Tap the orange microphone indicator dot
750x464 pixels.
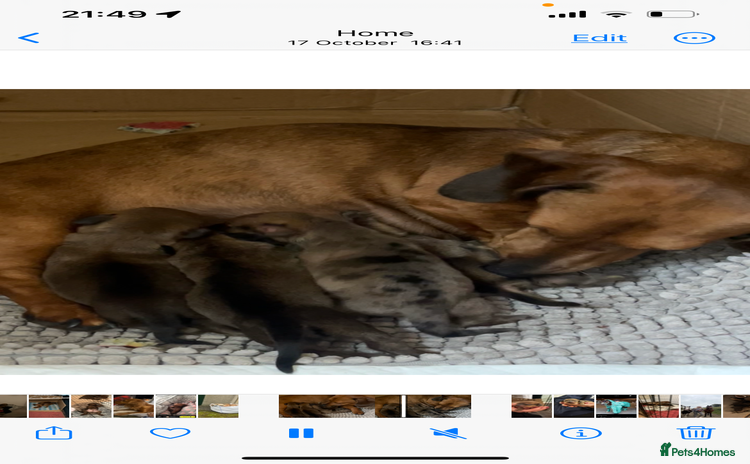[x=548, y=5]
